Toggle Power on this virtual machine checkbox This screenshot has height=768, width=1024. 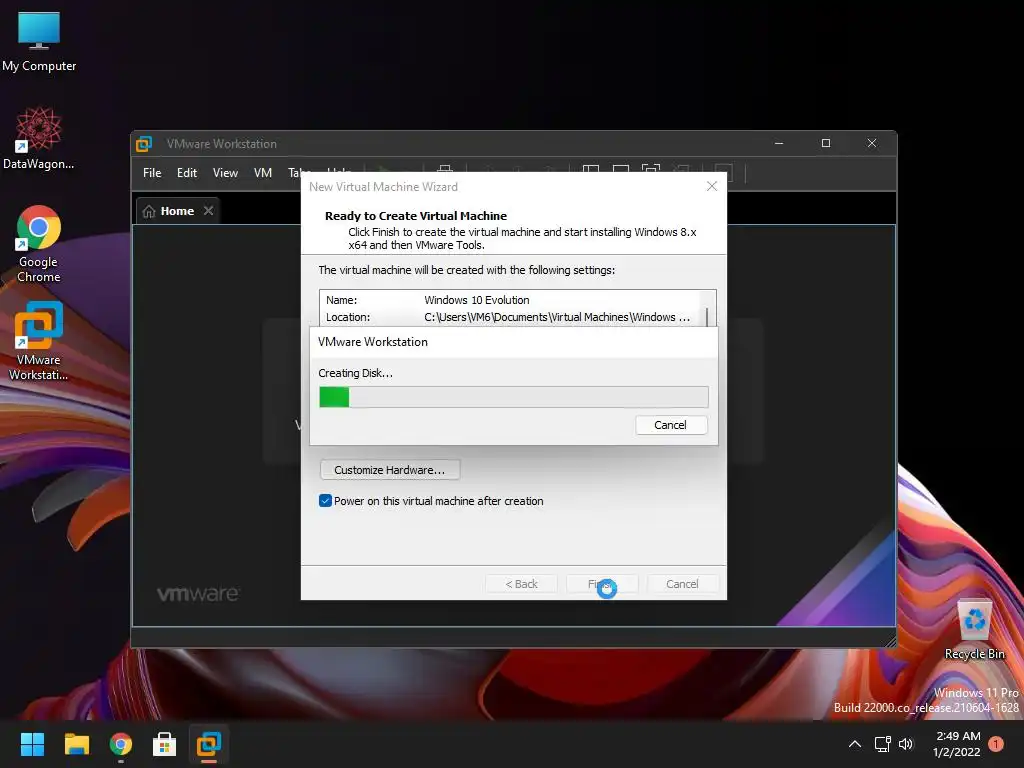click(325, 501)
